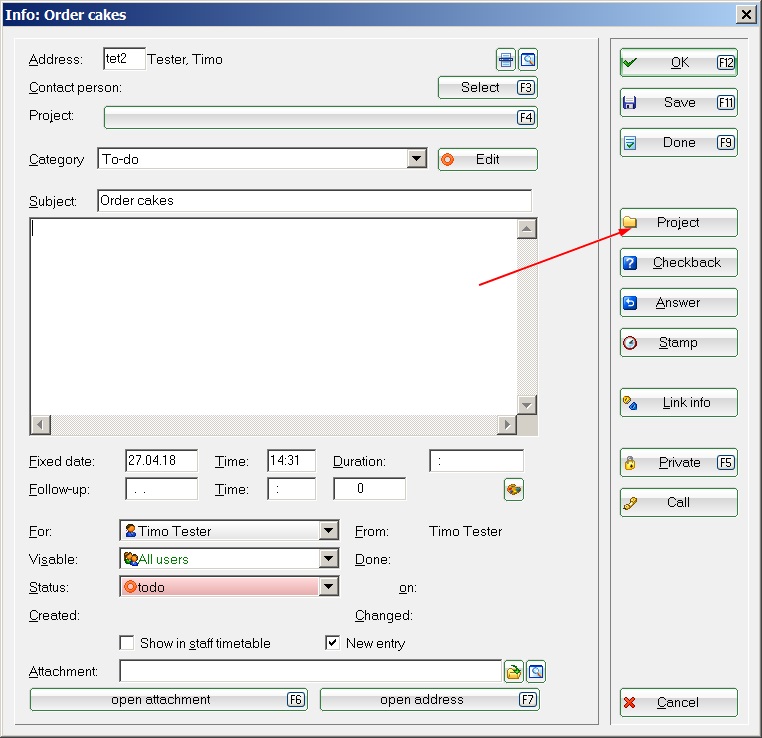
Task: Click the Edit category button
Action: click(x=487, y=160)
